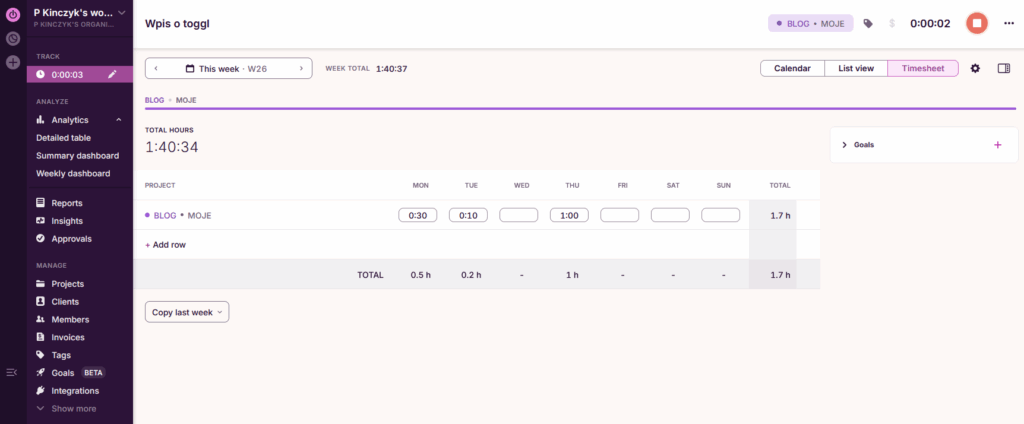The image size is (1024, 424).
Task: Collapse sidebar using the bottom-left icon
Action: pos(12,372)
